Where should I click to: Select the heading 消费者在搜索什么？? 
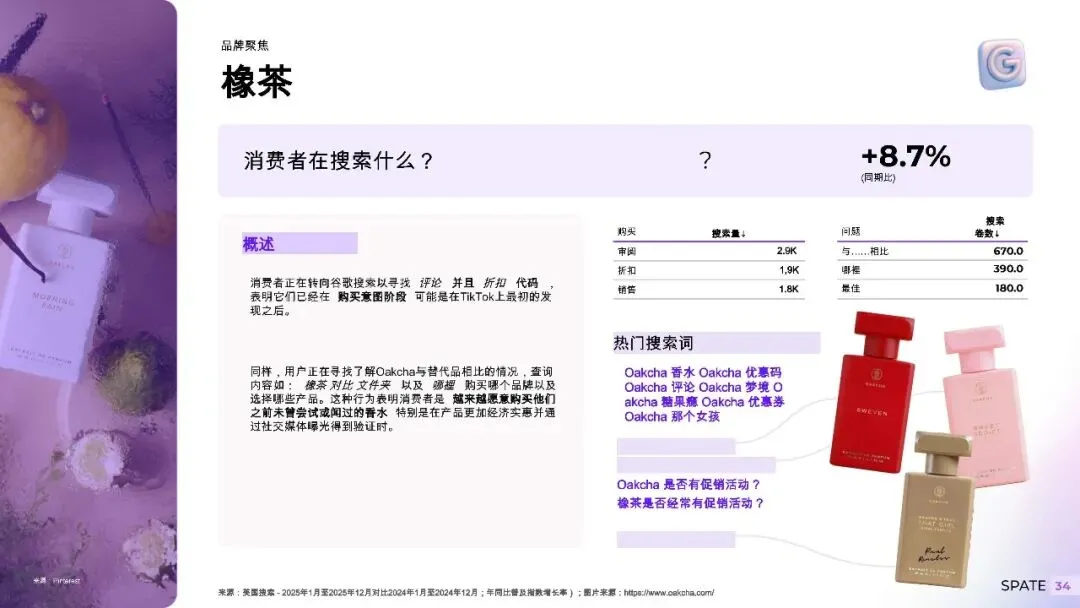(338, 160)
